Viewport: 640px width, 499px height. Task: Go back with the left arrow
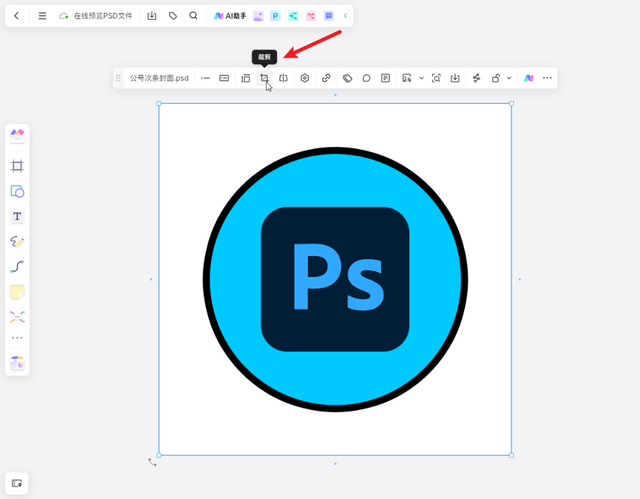tap(16, 16)
